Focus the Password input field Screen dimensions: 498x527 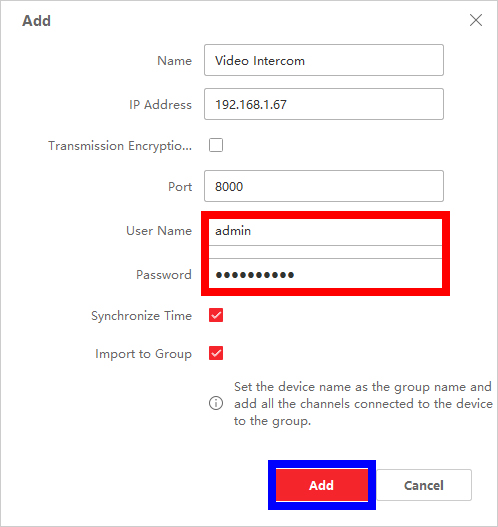(325, 274)
